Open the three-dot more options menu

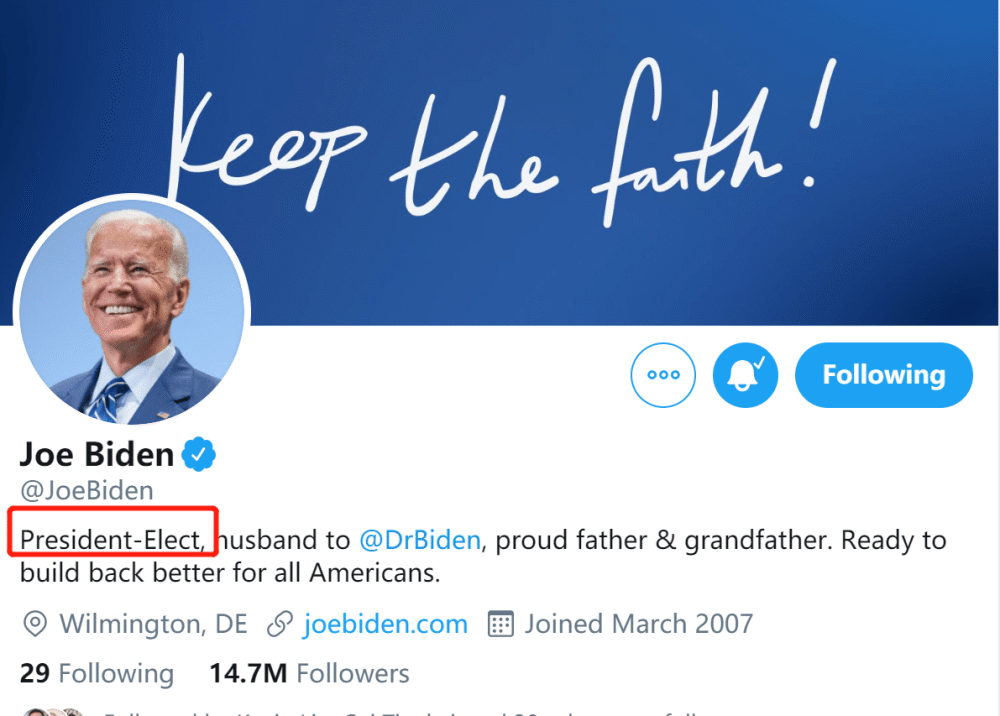point(663,375)
